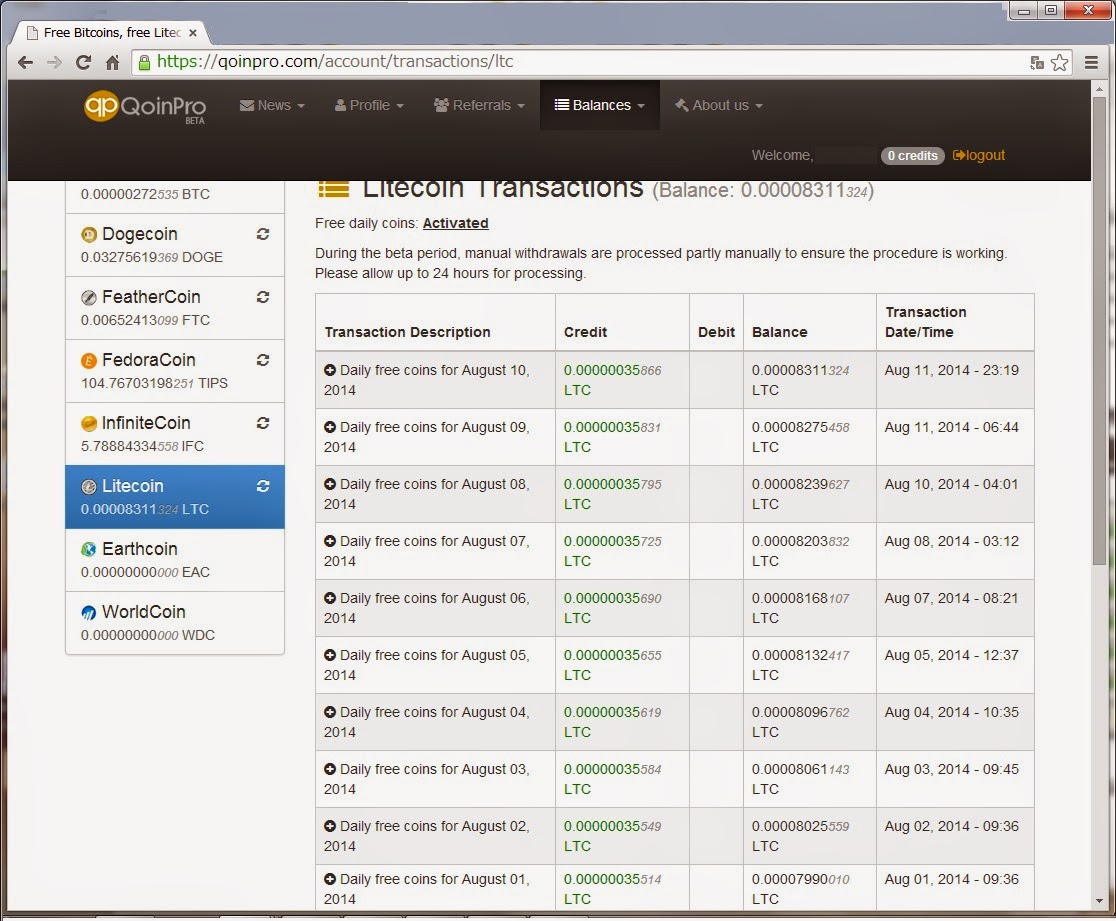Expand the August 03 transaction plus icon
The width and height of the screenshot is (1116, 921).
pos(330,769)
